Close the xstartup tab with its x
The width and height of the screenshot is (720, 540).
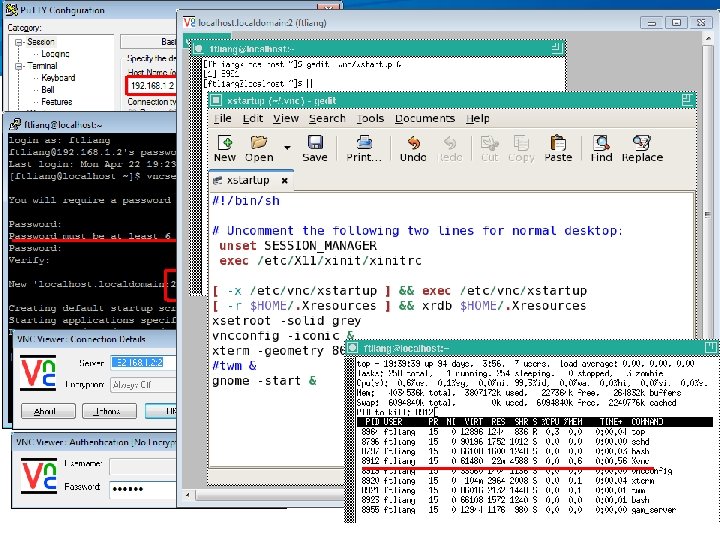coord(284,180)
